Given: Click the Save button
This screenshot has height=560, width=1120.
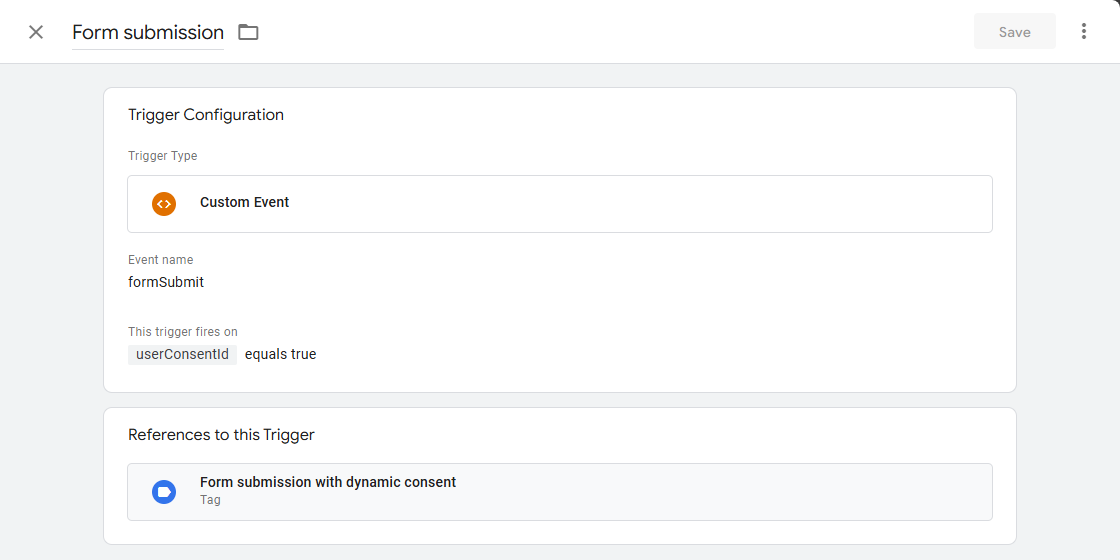Looking at the screenshot, I should (1014, 31).
